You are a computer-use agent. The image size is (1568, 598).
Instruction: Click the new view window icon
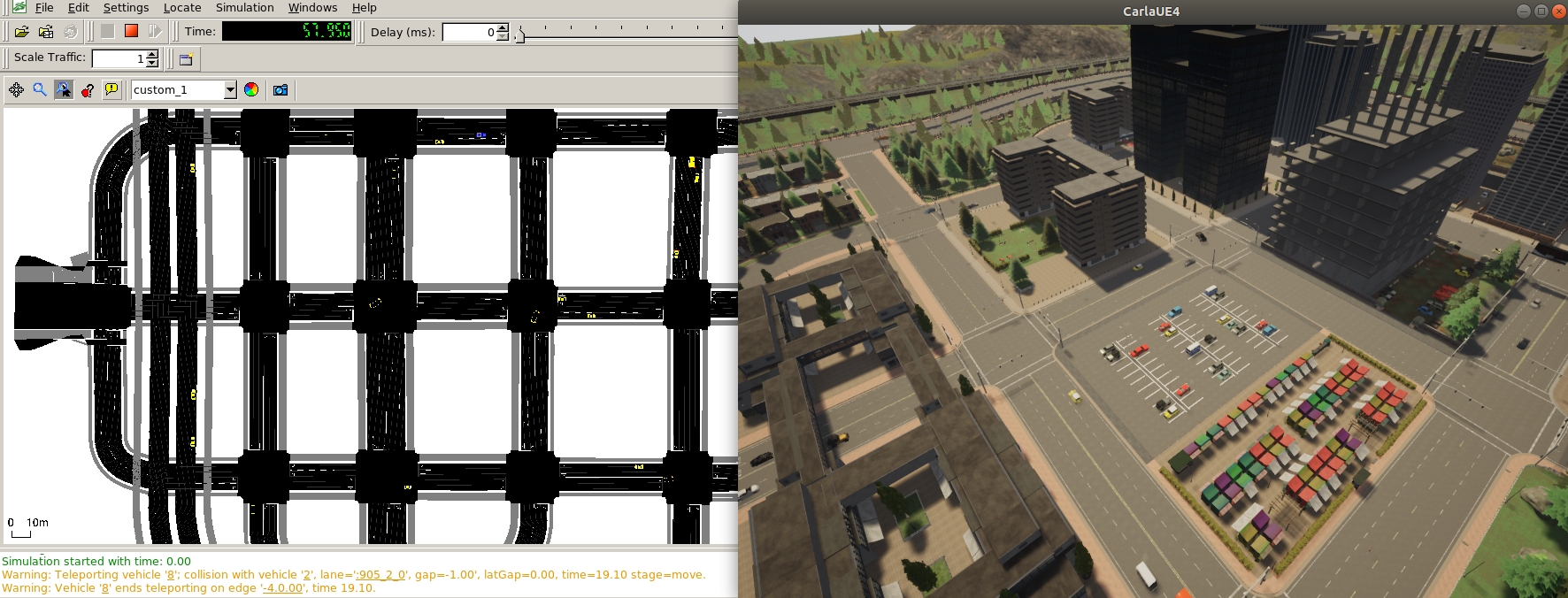coord(186,59)
